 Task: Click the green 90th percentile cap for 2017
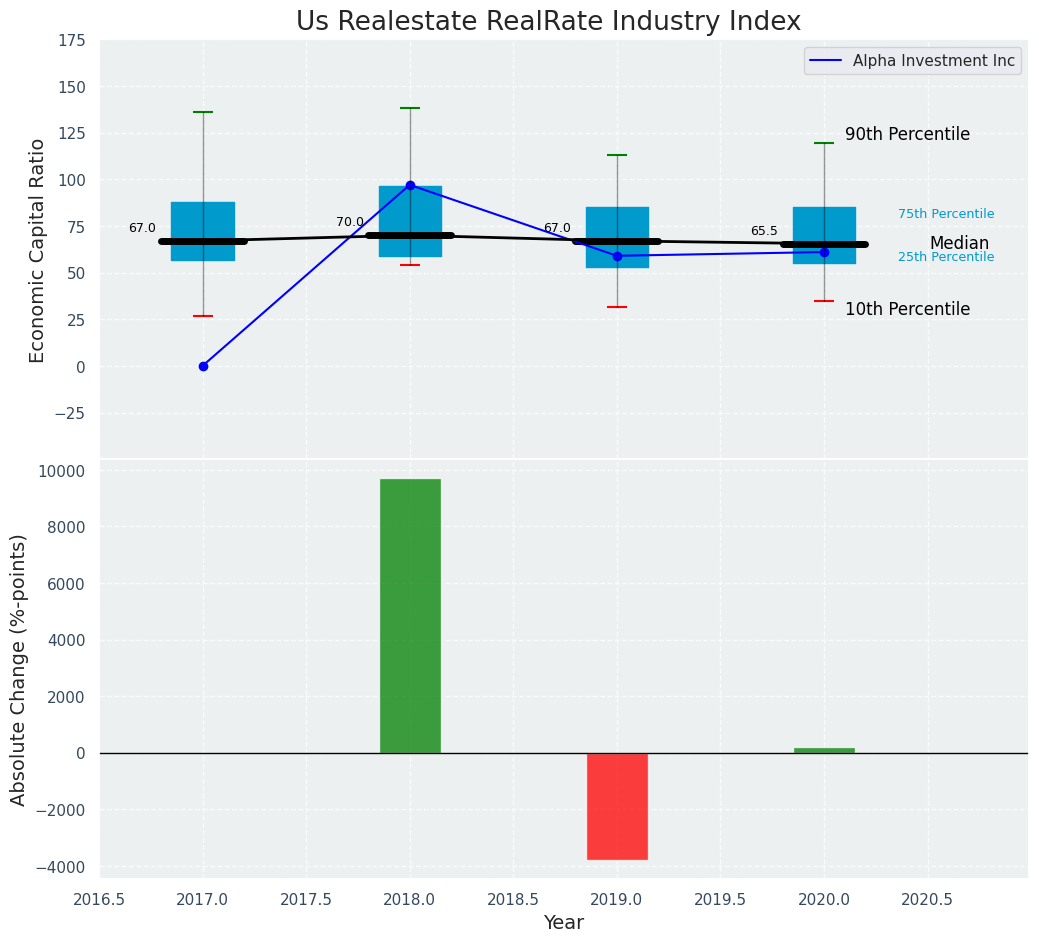click(x=203, y=112)
